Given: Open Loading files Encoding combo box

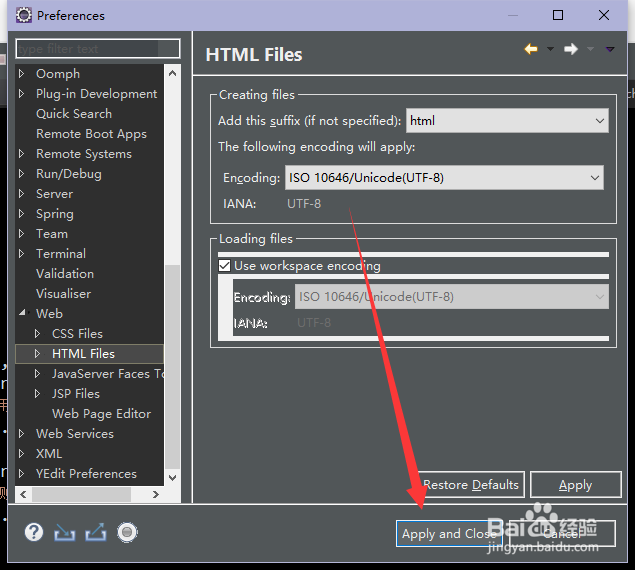Looking at the screenshot, I should [x=452, y=297].
